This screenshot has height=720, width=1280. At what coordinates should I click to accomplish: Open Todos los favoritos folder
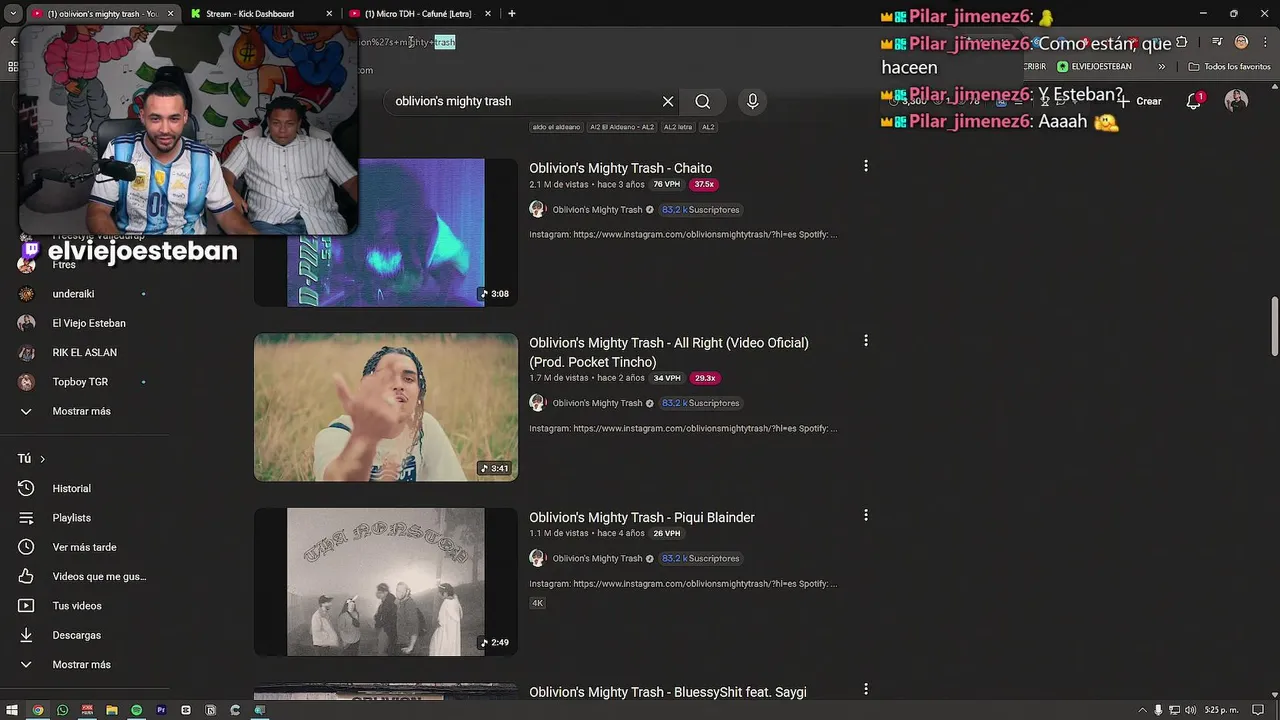pyautogui.click(x=1230, y=67)
